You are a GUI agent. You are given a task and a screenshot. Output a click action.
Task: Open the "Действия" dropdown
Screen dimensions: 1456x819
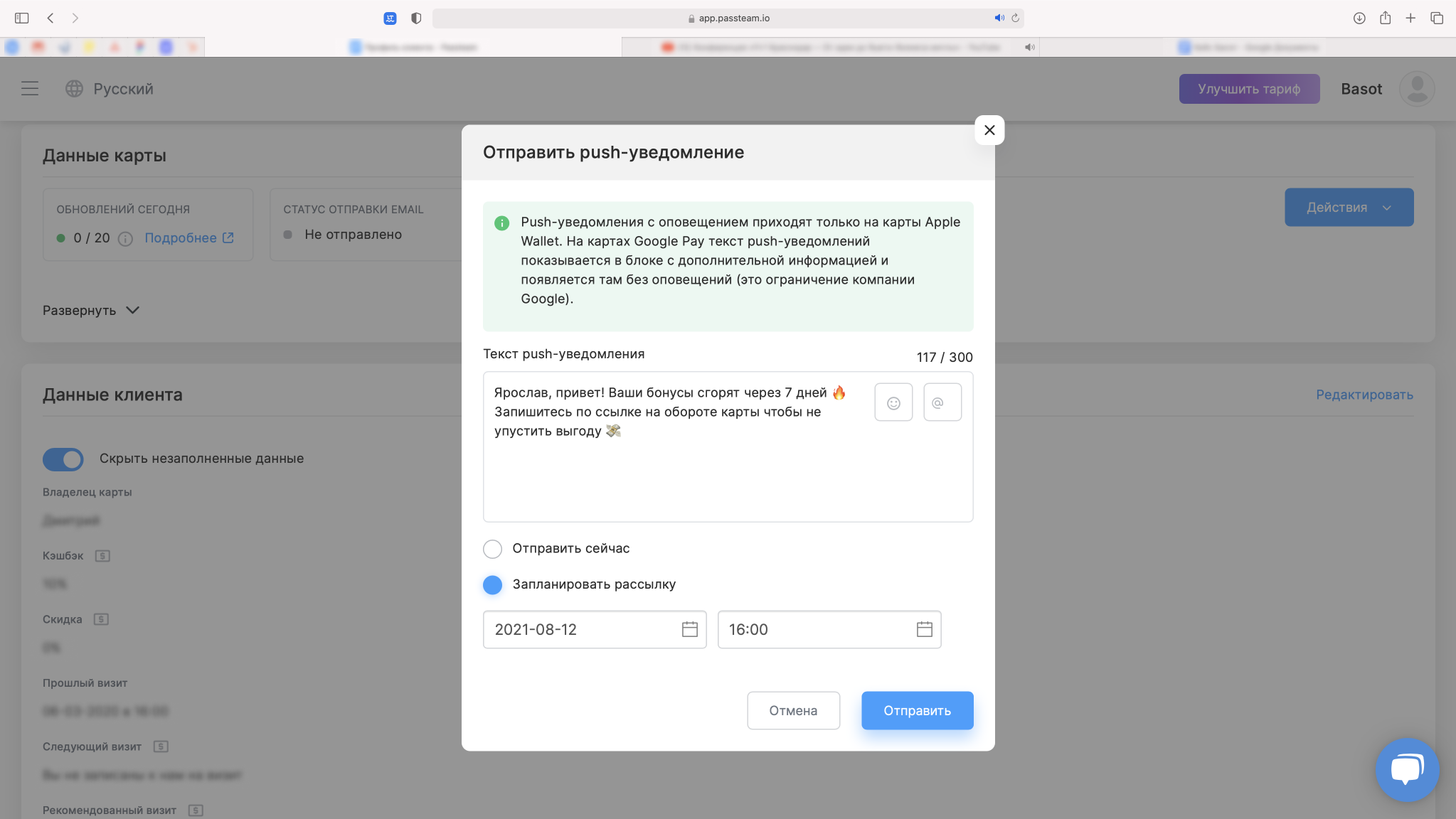pyautogui.click(x=1349, y=208)
